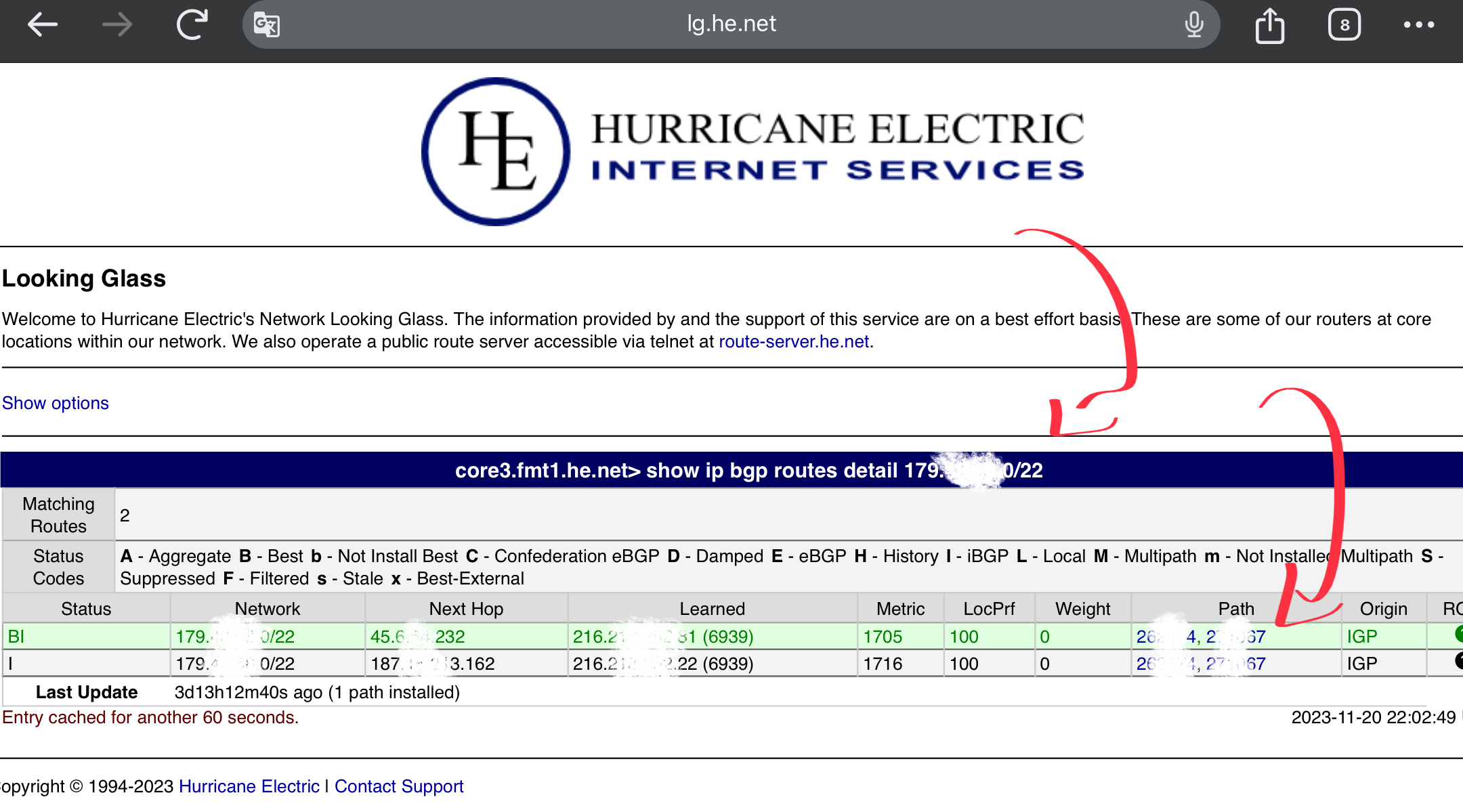Click the Origin column header

[1383, 609]
